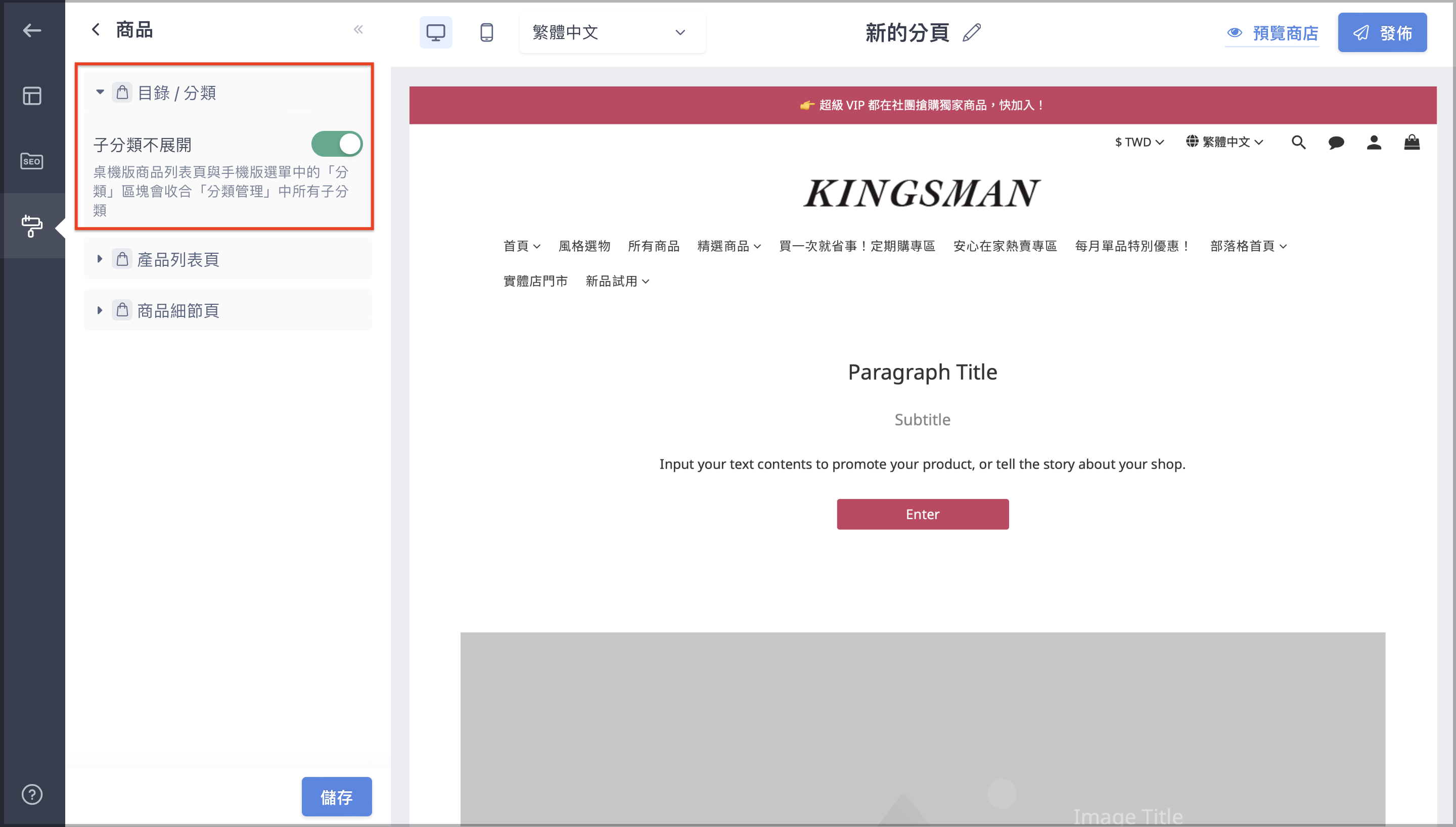The height and width of the screenshot is (827, 1456).
Task: Select the Subtitle text in preview
Action: pyautogui.click(x=923, y=419)
